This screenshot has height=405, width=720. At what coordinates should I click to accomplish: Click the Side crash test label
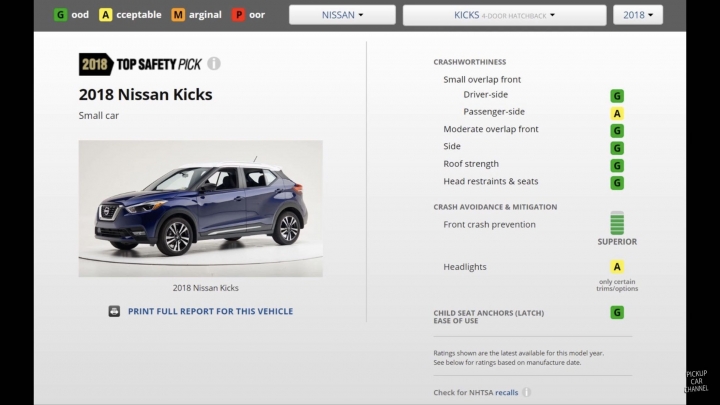pos(452,146)
